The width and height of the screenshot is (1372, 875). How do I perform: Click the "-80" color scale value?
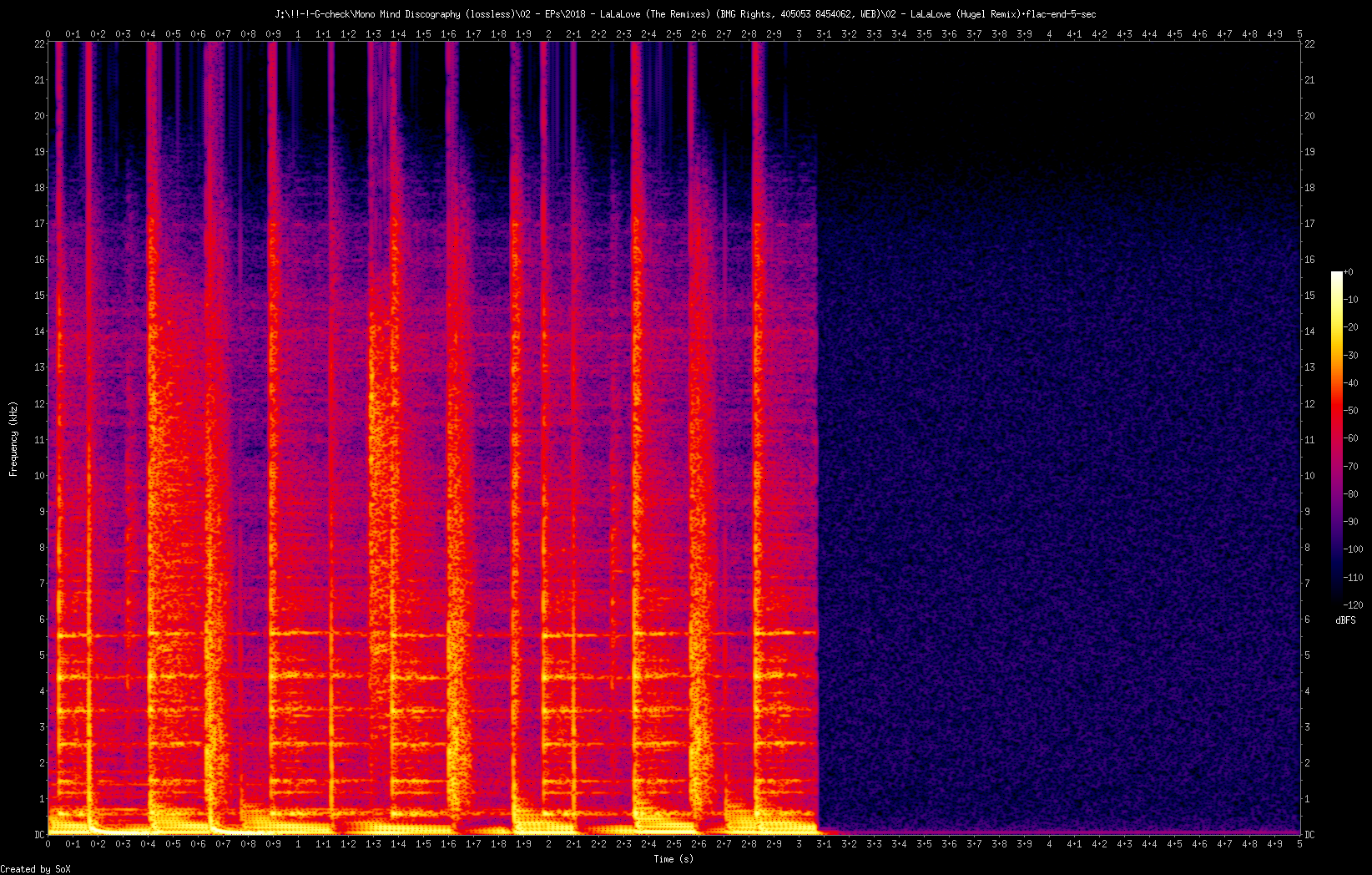pyautogui.click(x=1351, y=494)
